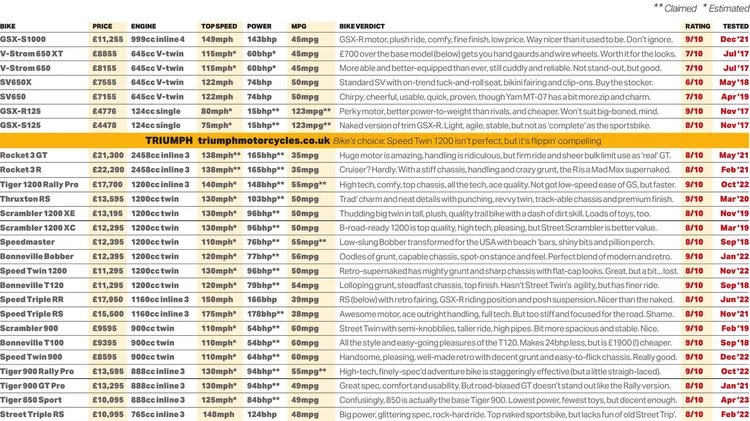Click the RATING column header
Image resolution: width=750 pixels, height=421 pixels.
coord(698,26)
